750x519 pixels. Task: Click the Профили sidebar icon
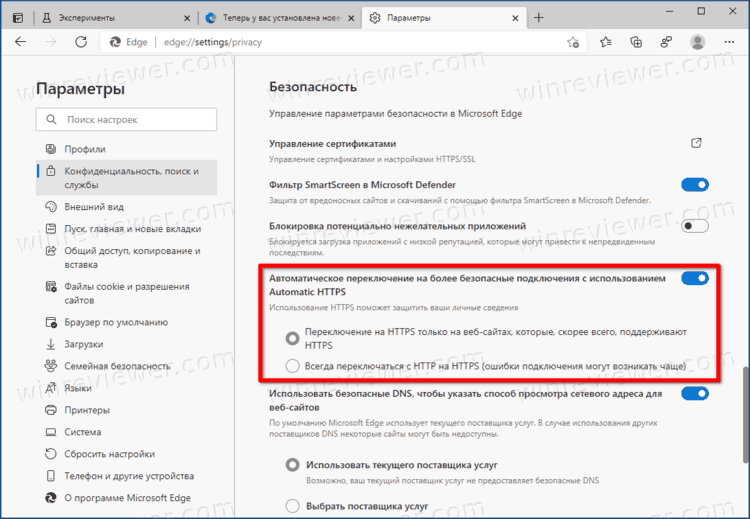point(51,149)
